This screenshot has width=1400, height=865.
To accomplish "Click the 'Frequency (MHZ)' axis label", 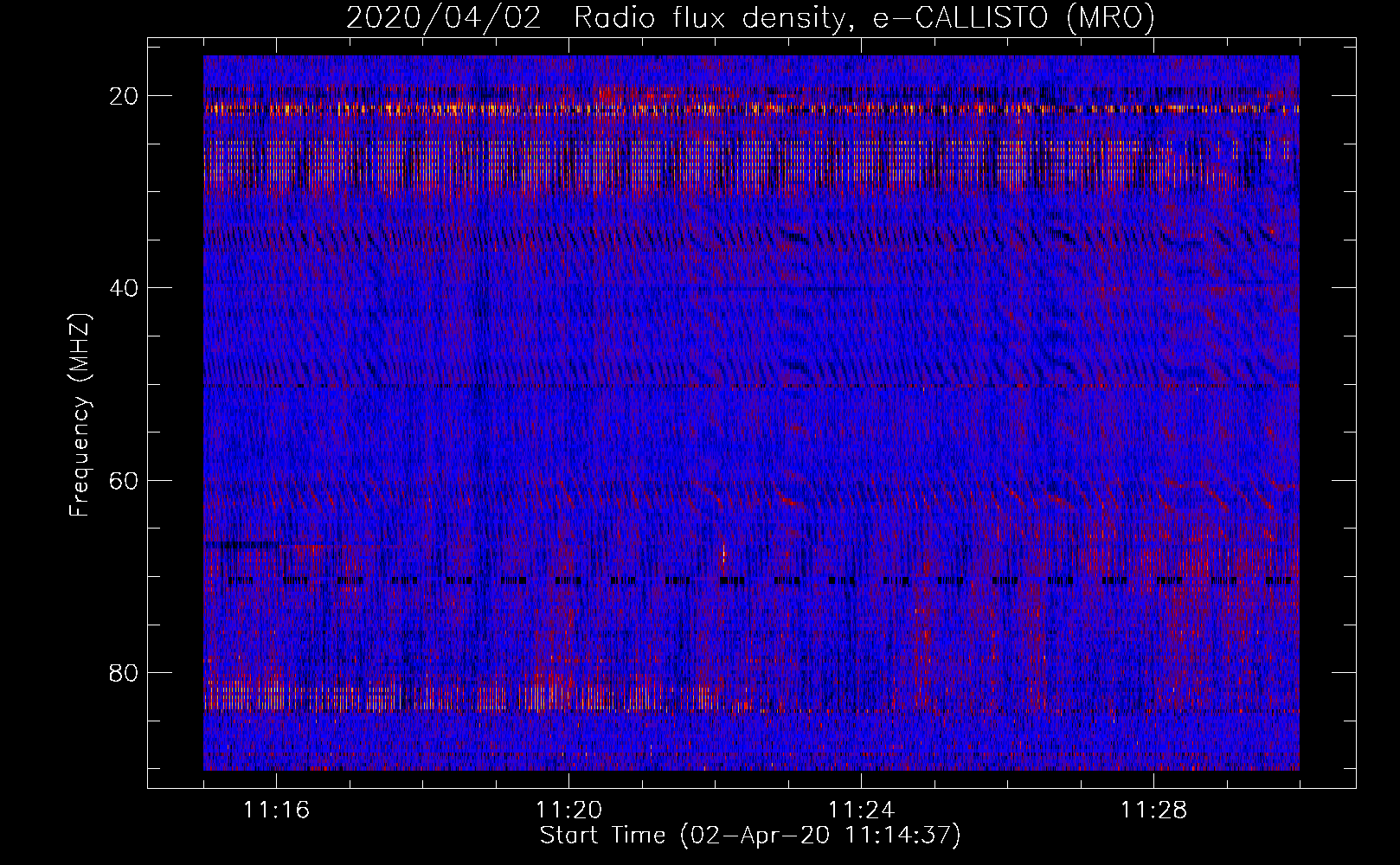I will pyautogui.click(x=80, y=416).
